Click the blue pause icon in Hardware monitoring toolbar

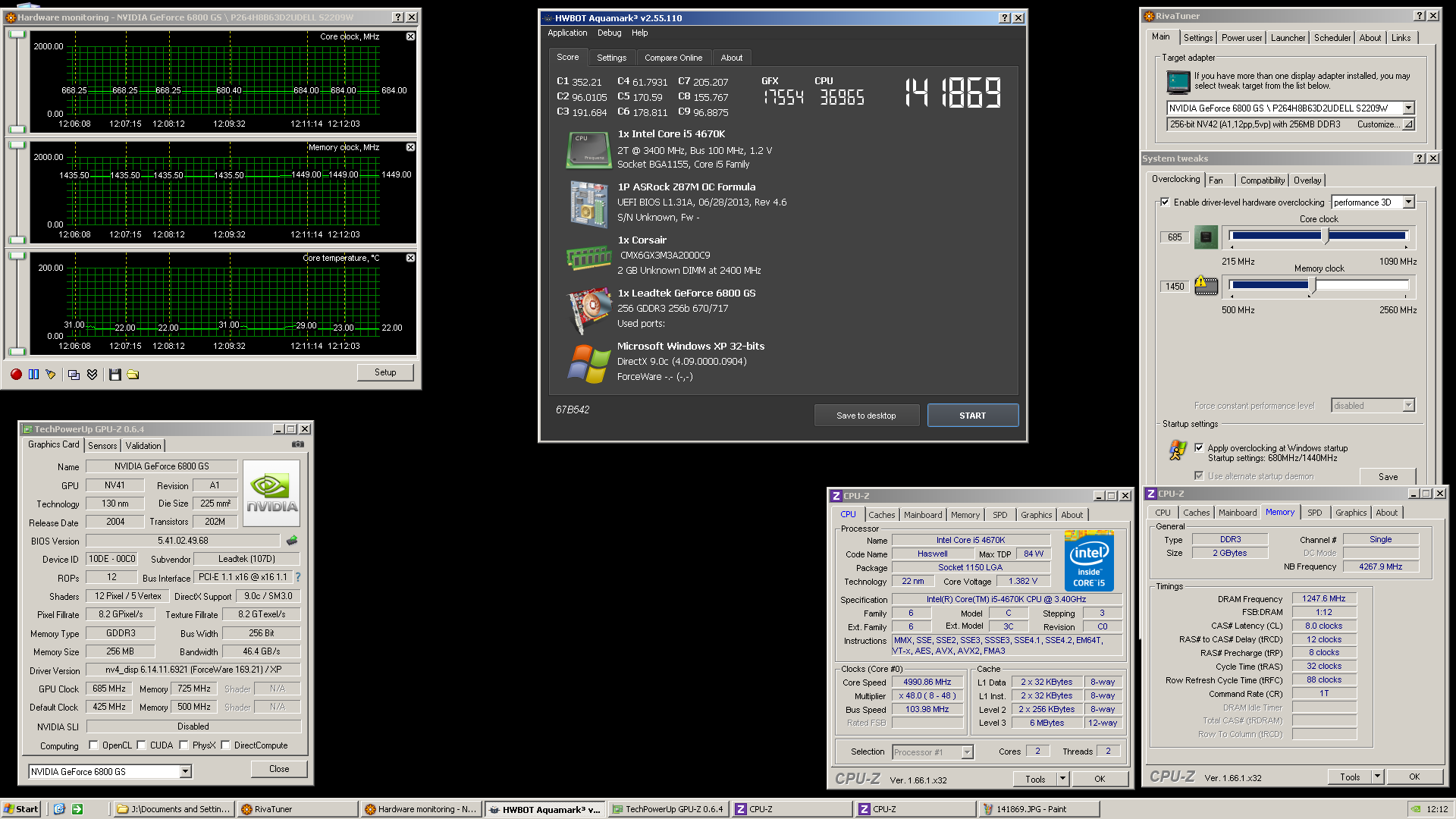(33, 375)
